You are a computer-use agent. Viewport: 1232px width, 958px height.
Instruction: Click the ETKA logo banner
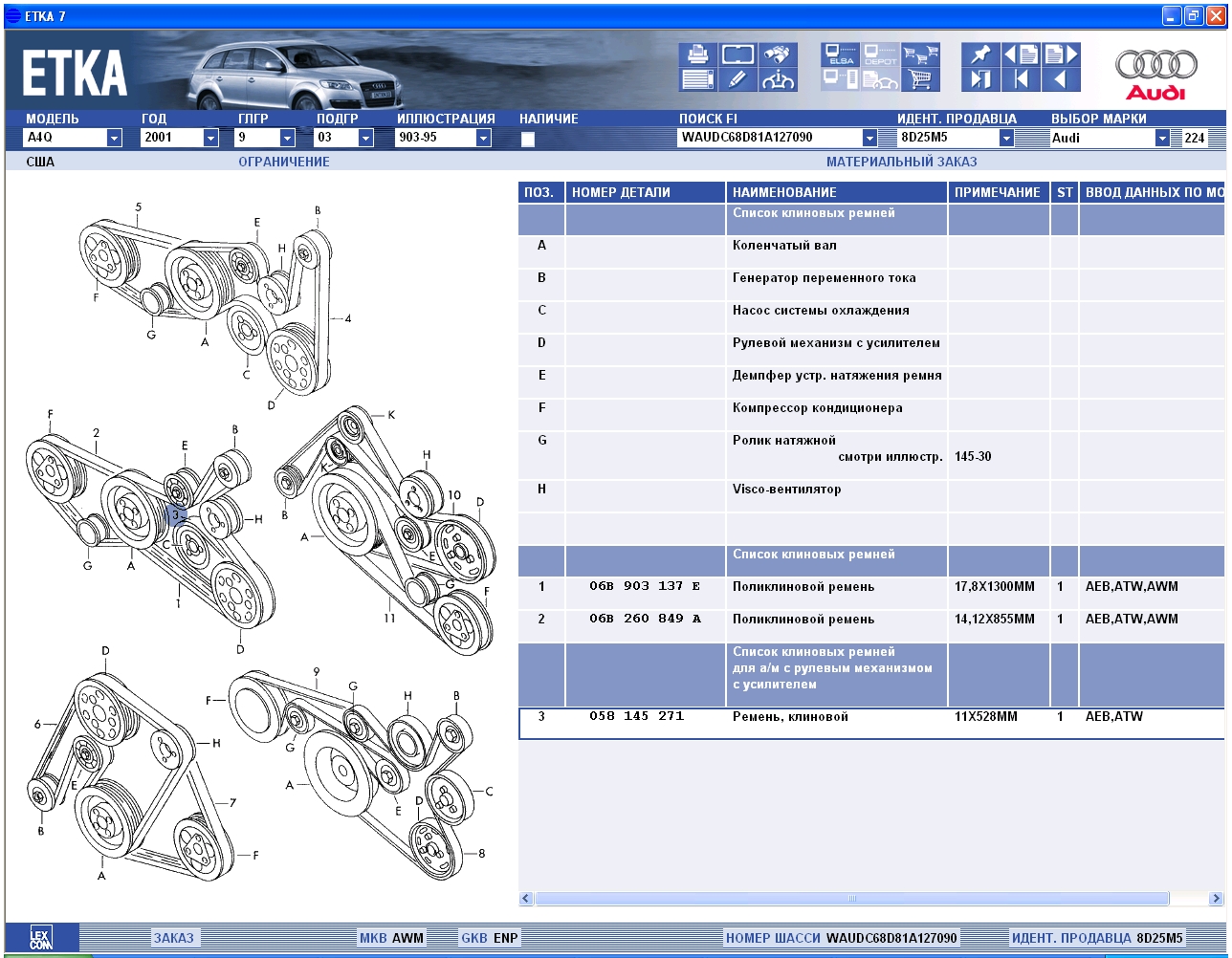(75, 73)
